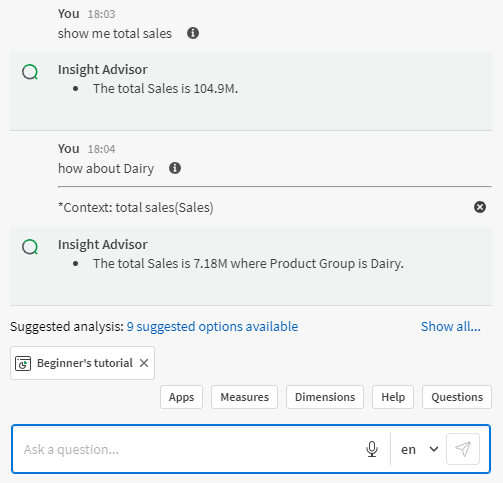The image size is (503, 483).
Task: Click the 'how about Dairy' message
Action: click(106, 168)
